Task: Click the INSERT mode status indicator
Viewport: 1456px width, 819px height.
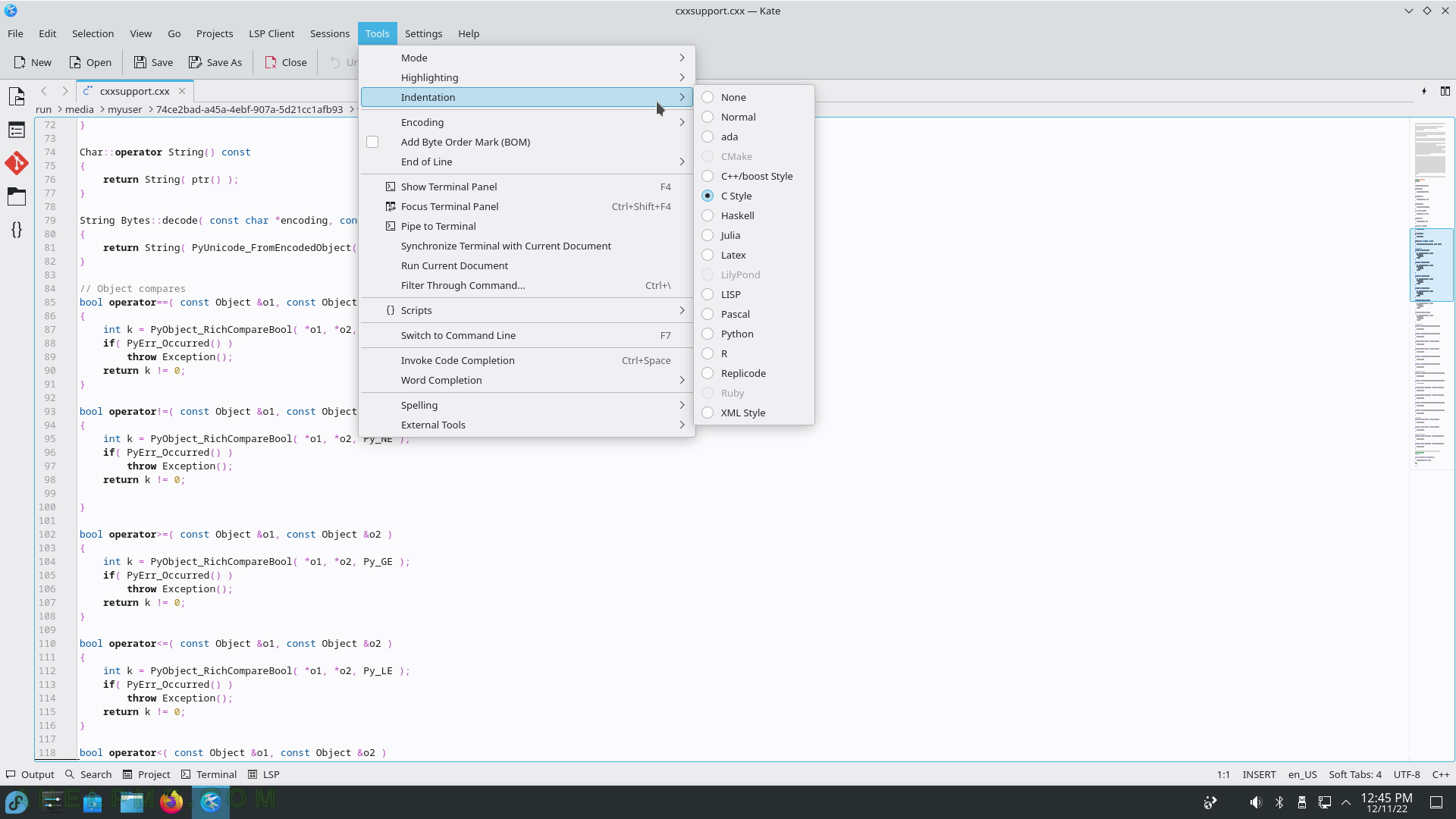Action: pyautogui.click(x=1259, y=774)
